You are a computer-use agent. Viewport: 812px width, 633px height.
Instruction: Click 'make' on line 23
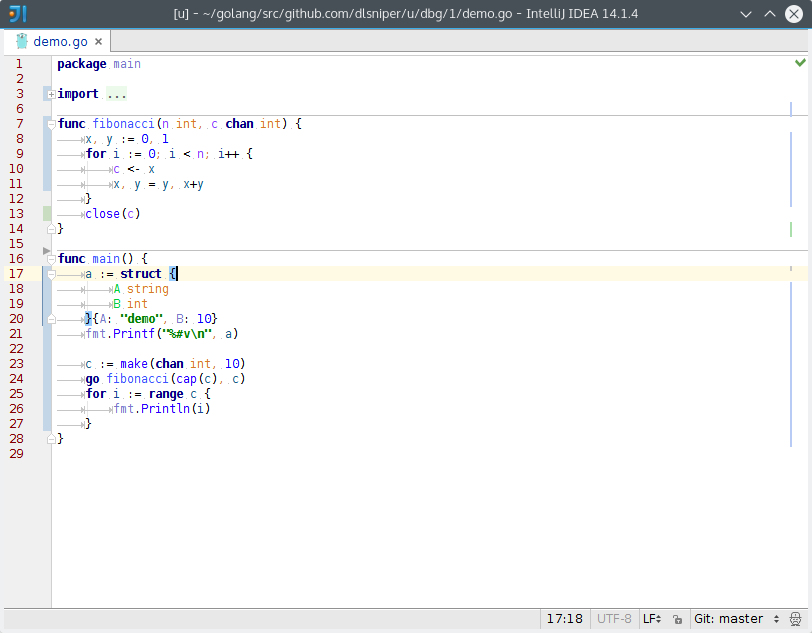pos(134,364)
